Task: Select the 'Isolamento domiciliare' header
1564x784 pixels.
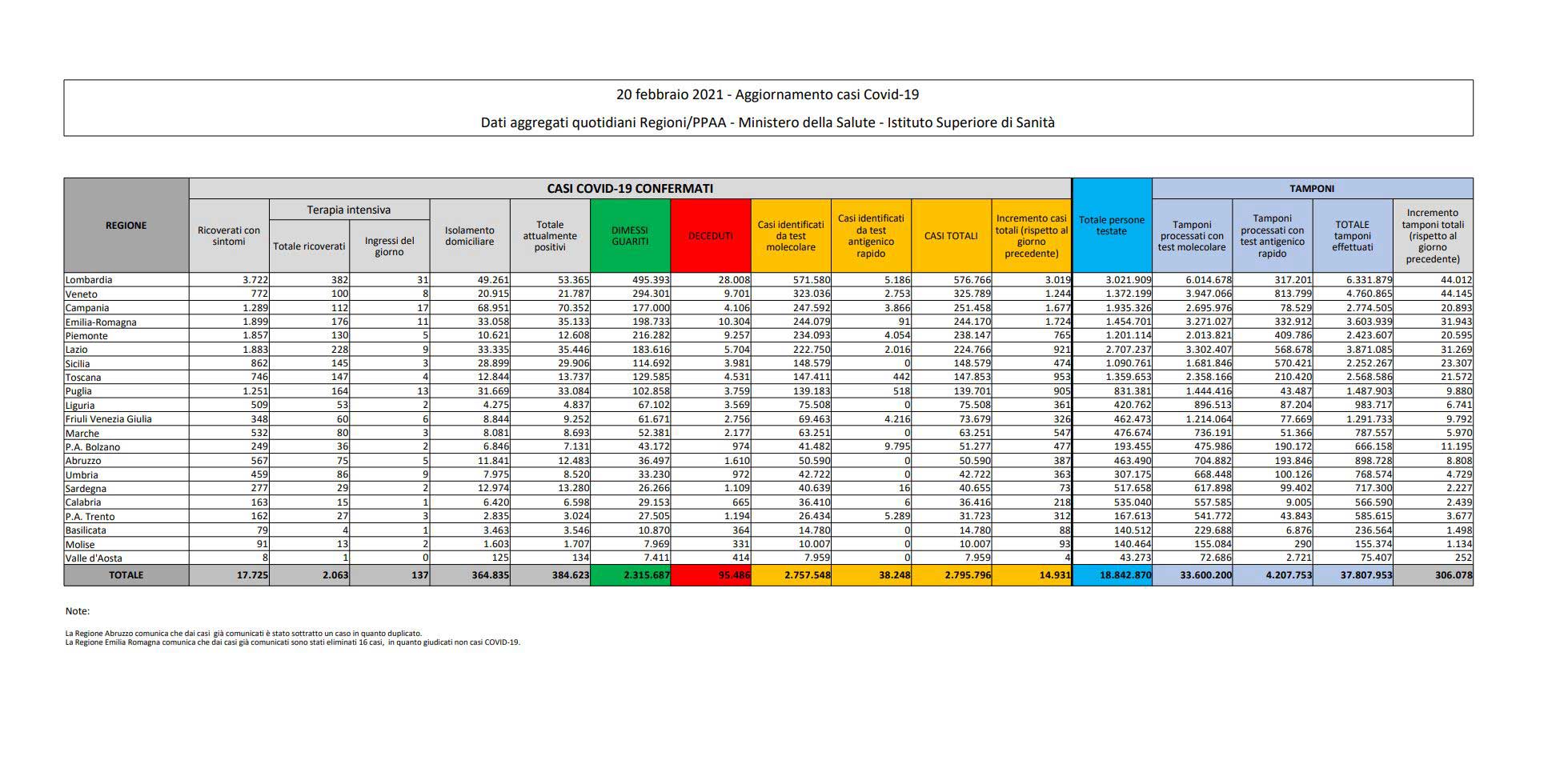Action: [470, 236]
